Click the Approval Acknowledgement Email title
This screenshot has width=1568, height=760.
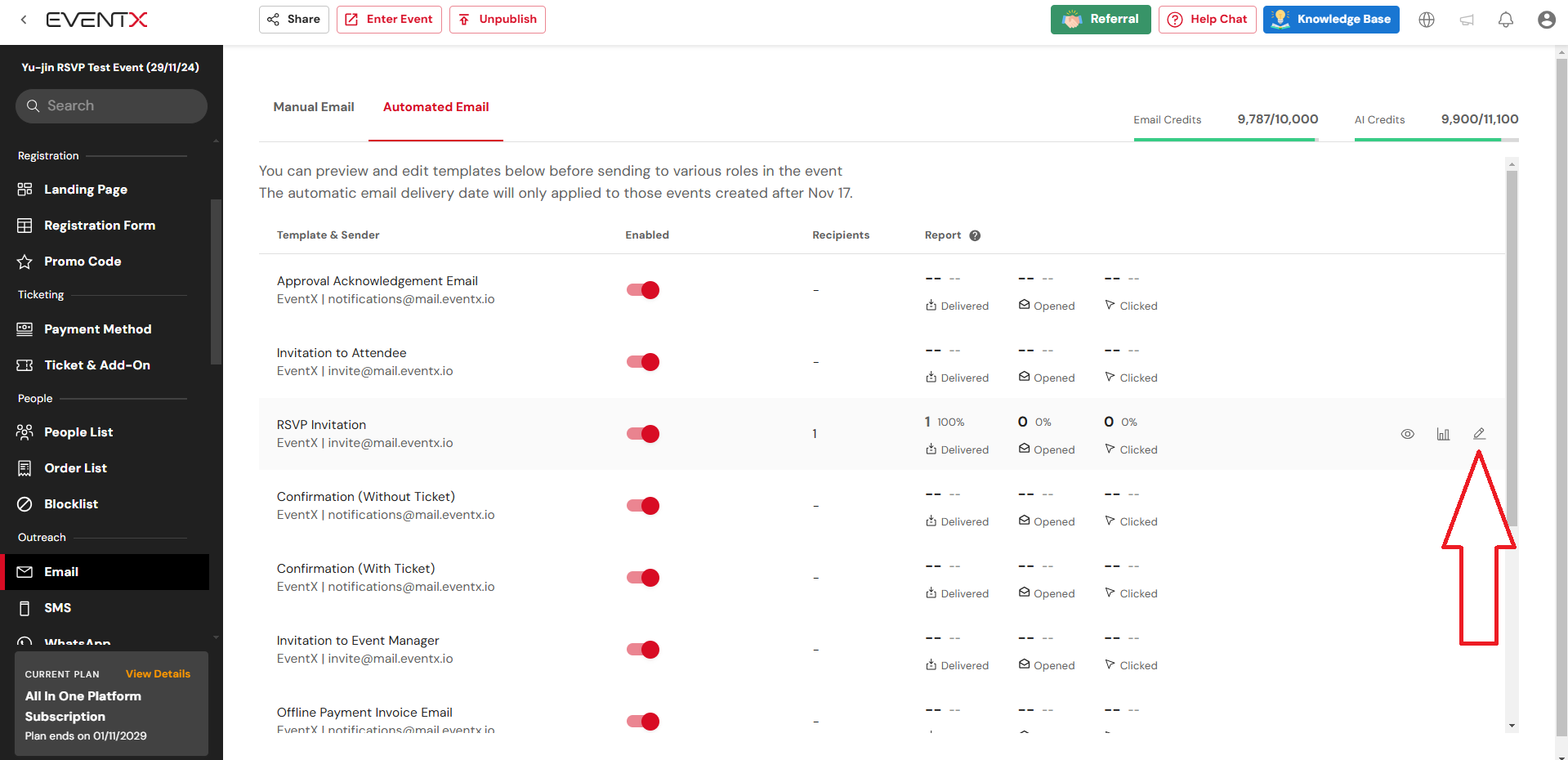377,281
